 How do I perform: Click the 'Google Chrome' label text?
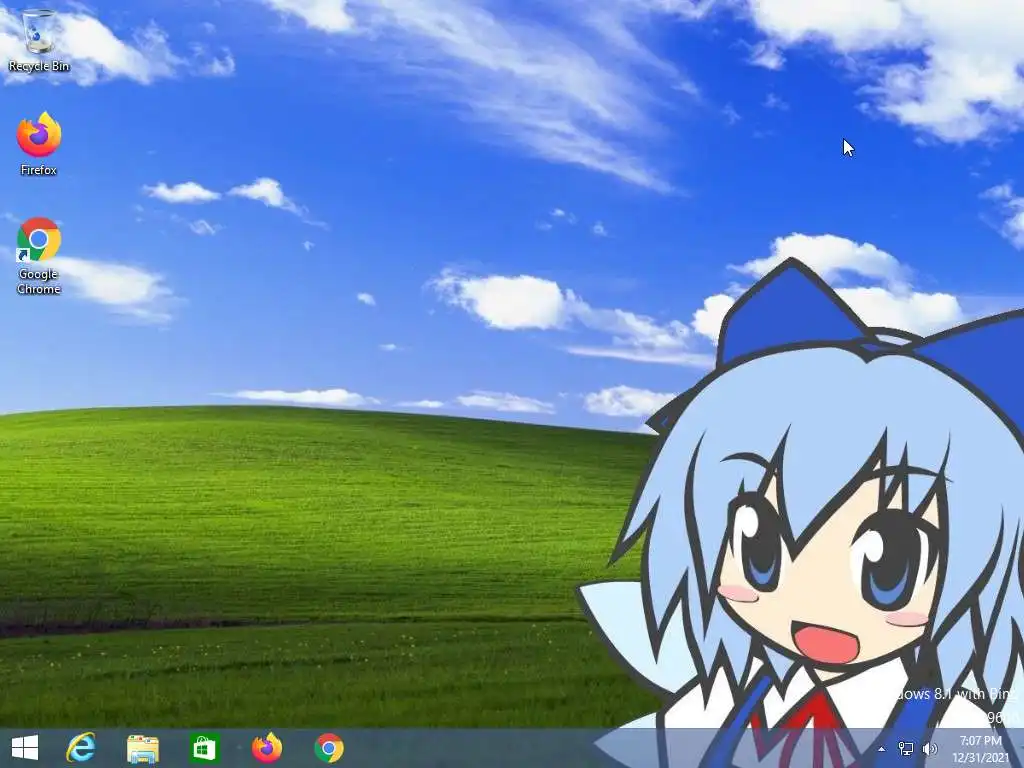39,281
